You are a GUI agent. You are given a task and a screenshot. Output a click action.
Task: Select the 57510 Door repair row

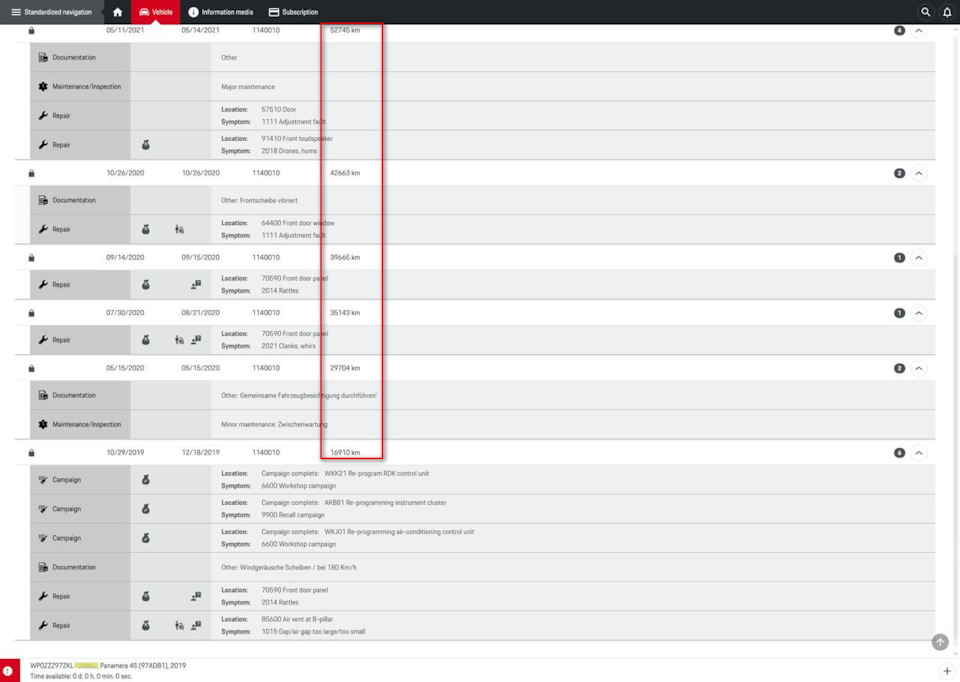[482, 116]
